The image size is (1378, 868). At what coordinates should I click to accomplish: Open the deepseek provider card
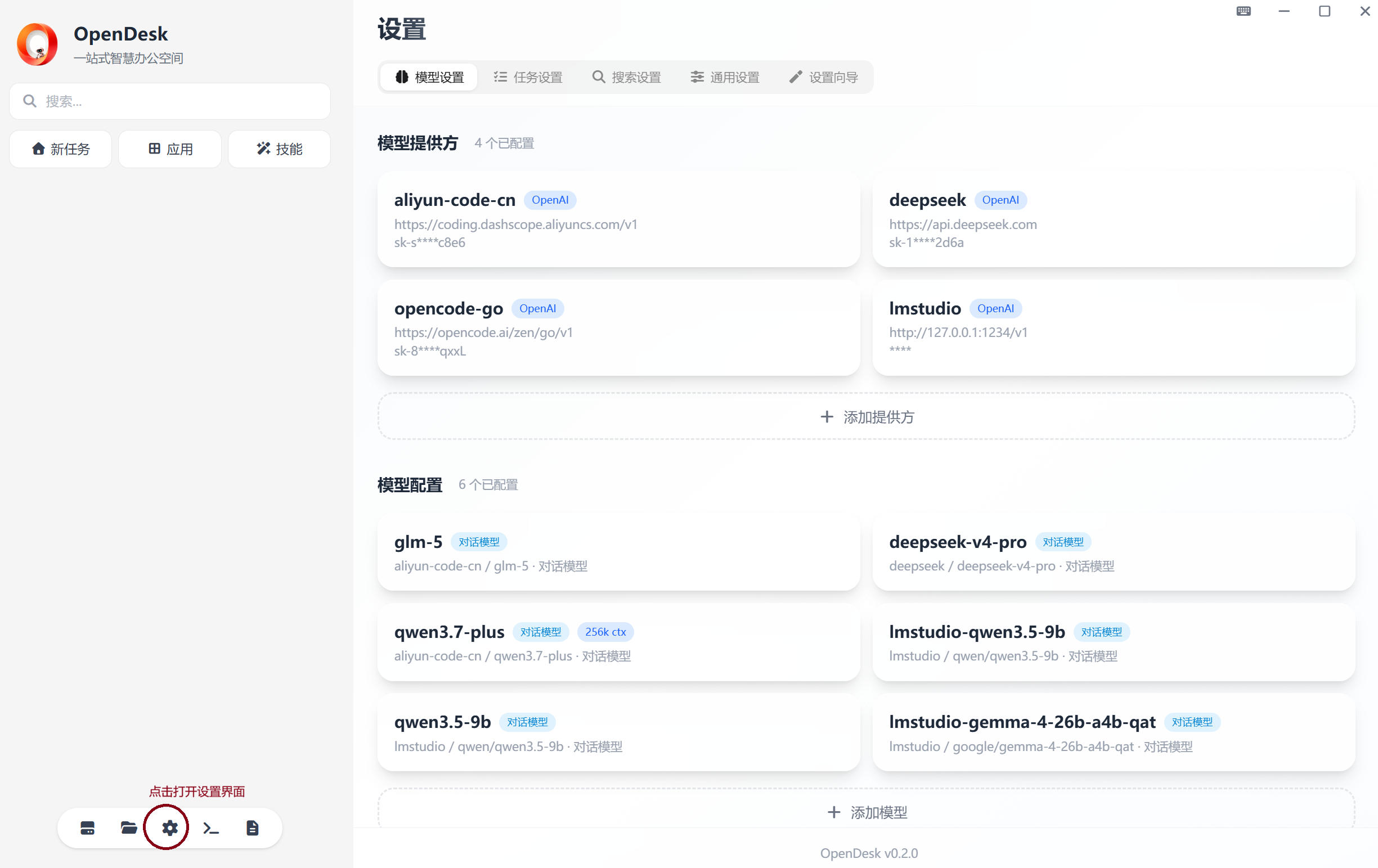[x=1114, y=219]
